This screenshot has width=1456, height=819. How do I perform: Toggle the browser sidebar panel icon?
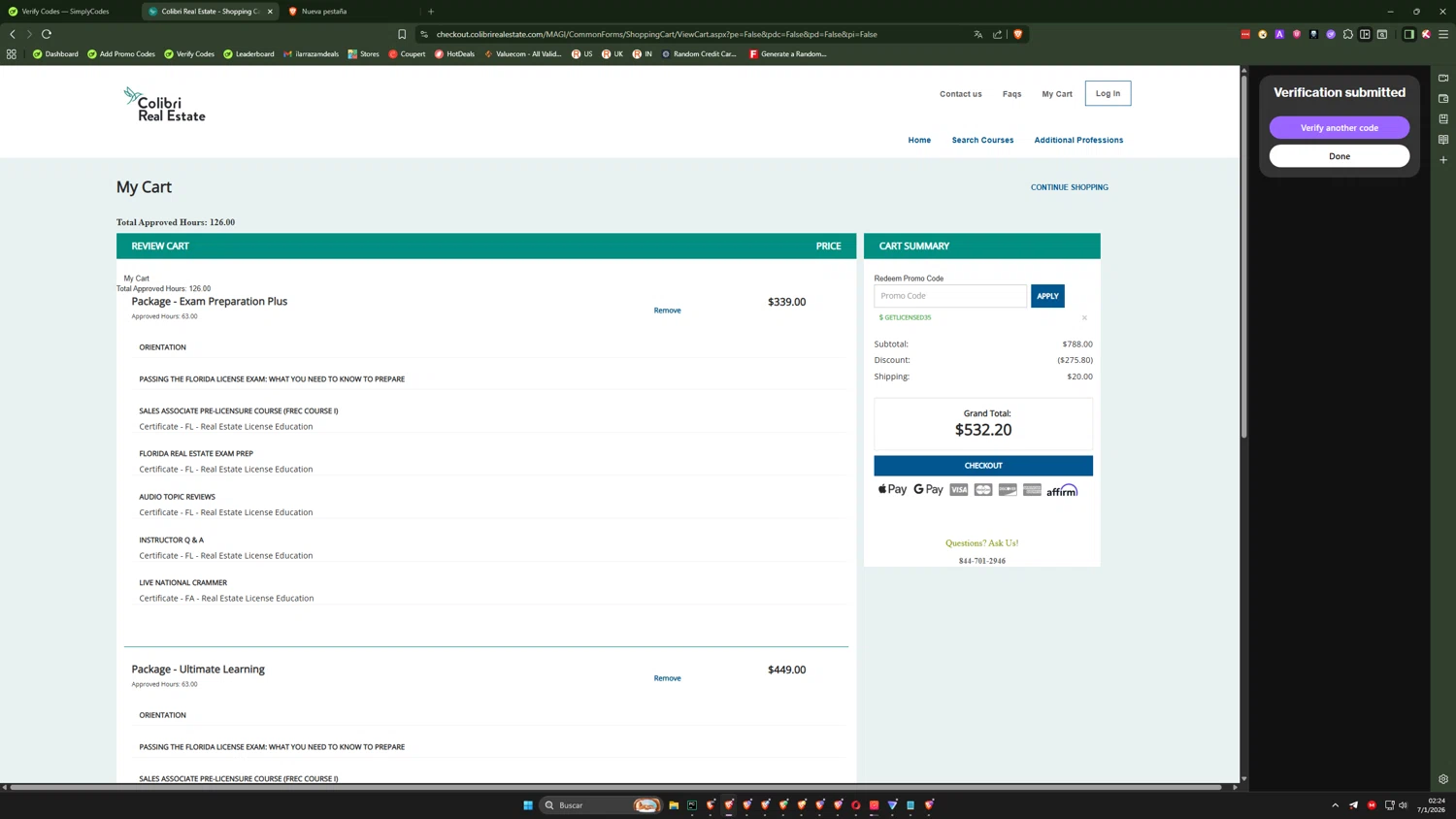click(1409, 34)
